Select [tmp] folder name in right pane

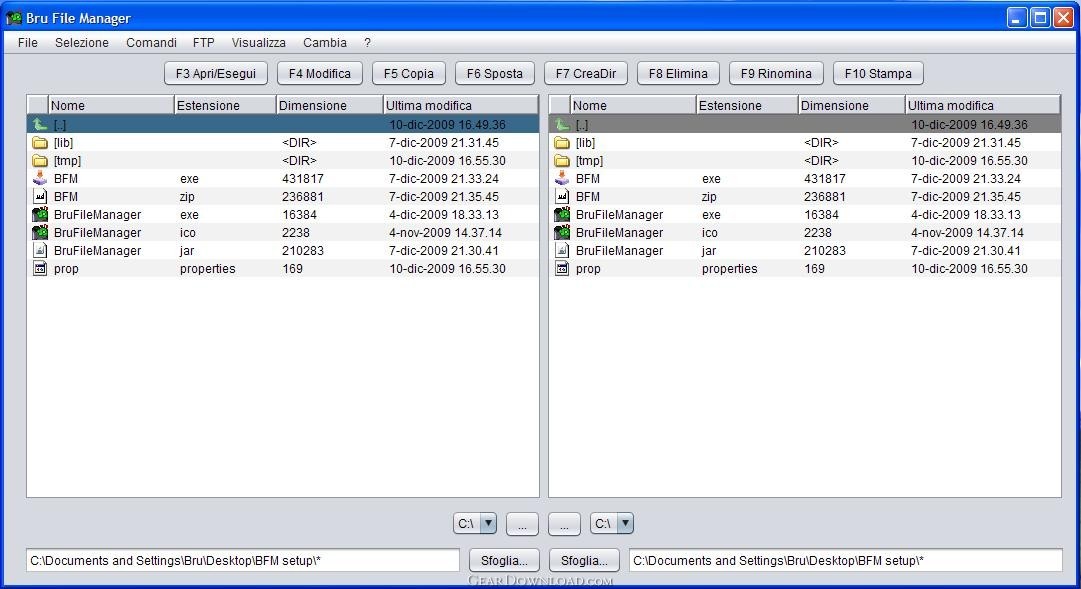tap(589, 161)
